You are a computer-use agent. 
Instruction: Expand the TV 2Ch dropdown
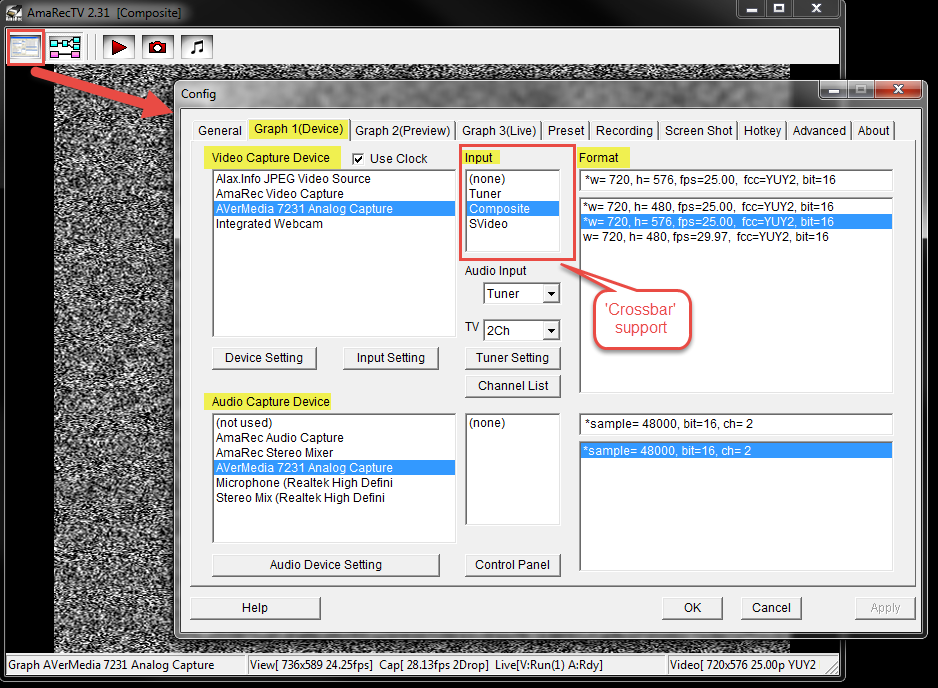tap(551, 330)
